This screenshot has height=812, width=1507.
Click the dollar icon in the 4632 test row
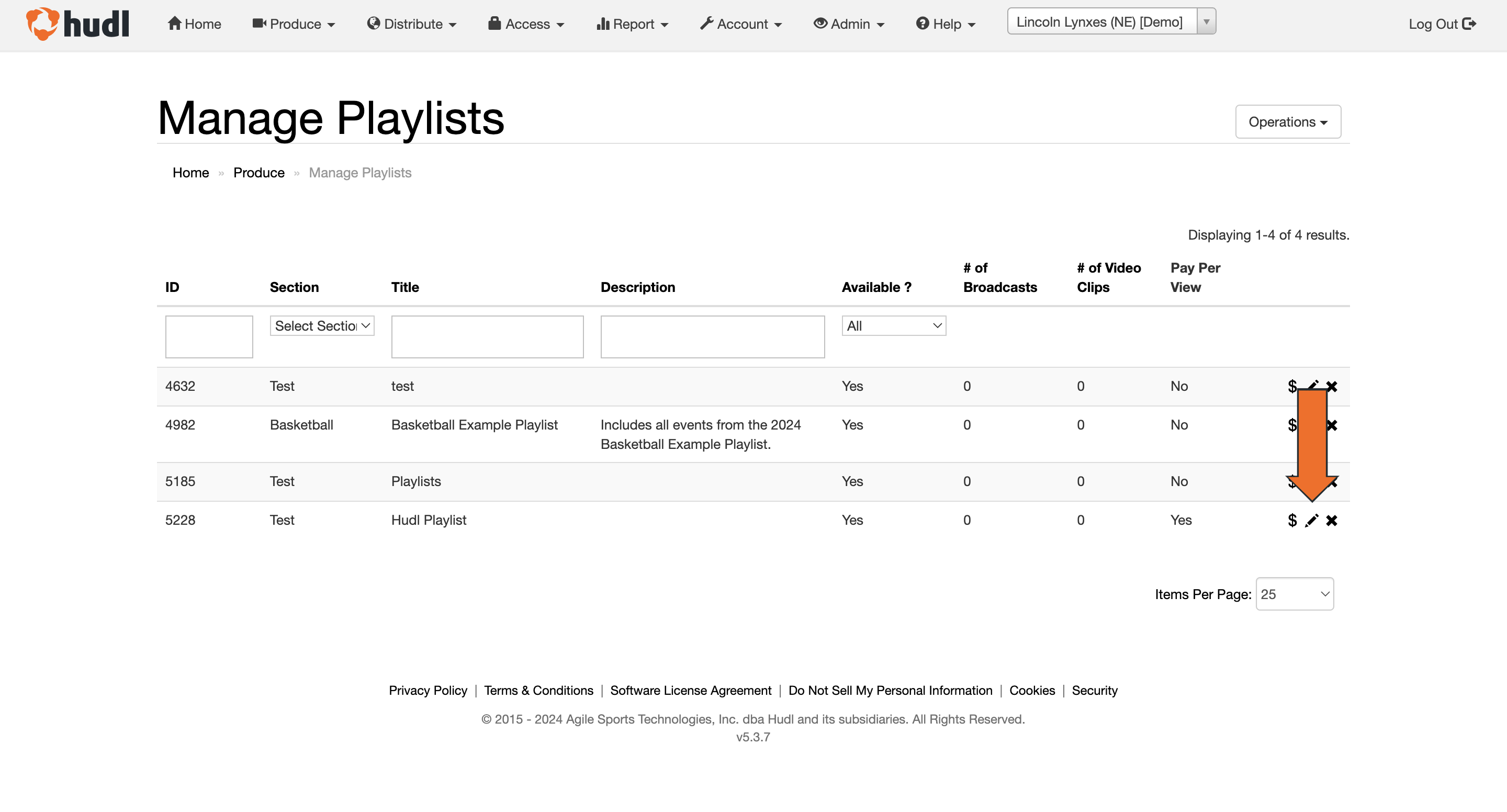pyautogui.click(x=1292, y=386)
